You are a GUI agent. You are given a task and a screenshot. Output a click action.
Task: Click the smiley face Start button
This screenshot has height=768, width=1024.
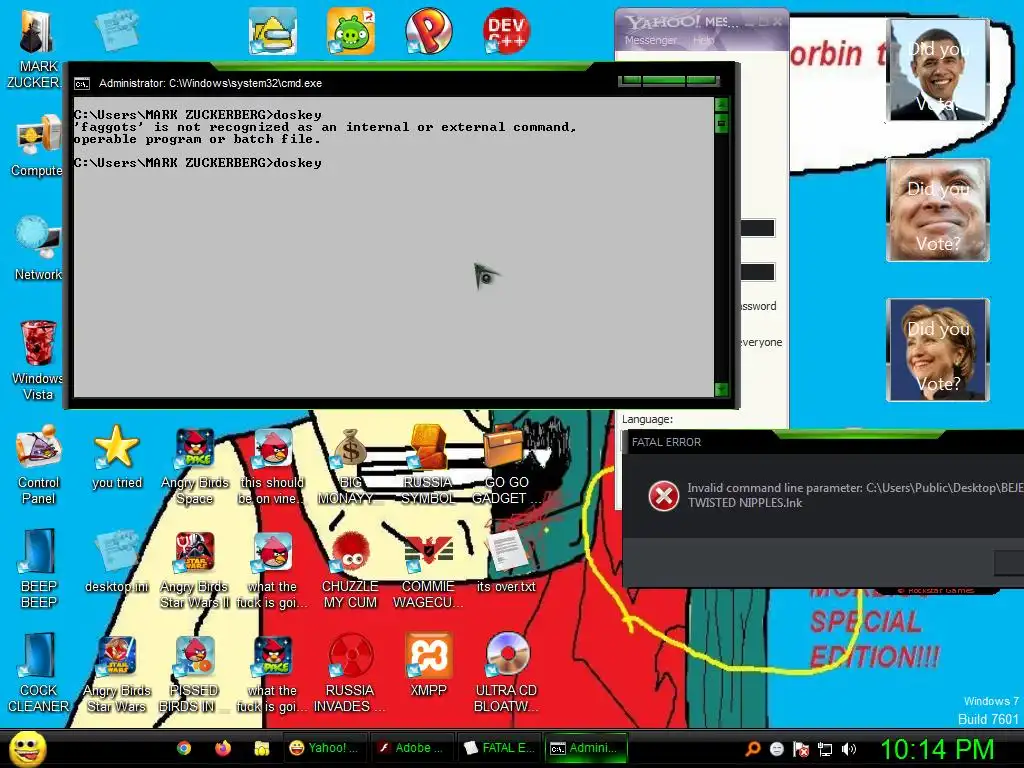click(27, 748)
